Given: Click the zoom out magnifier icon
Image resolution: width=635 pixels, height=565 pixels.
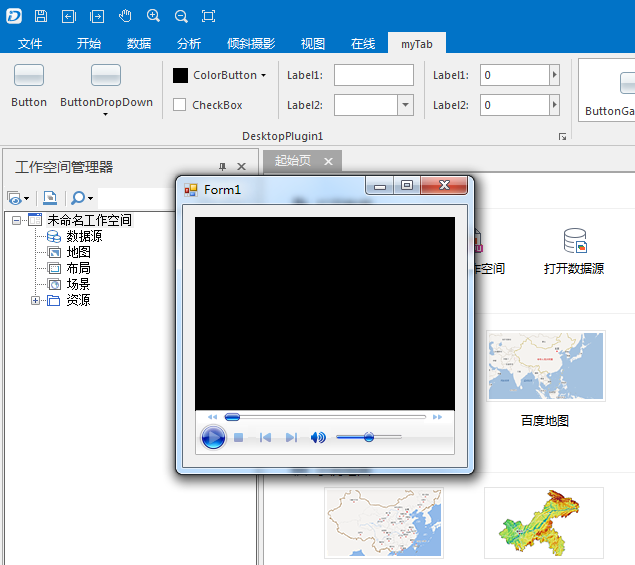Looking at the screenshot, I should tap(181, 16).
